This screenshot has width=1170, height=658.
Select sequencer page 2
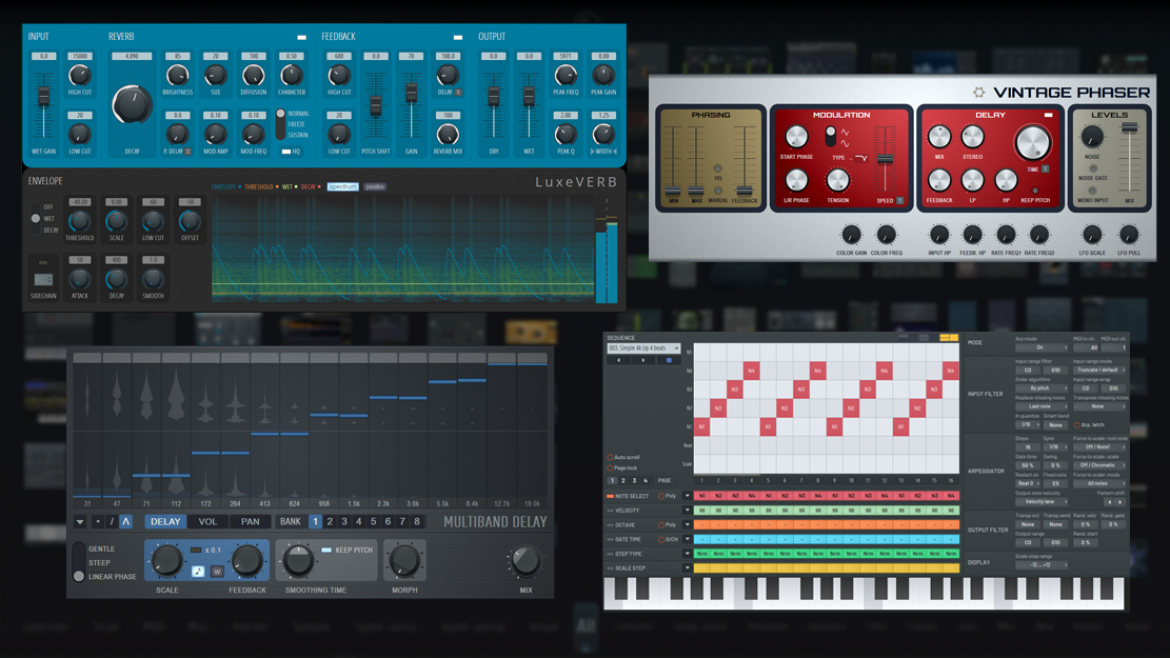click(621, 481)
